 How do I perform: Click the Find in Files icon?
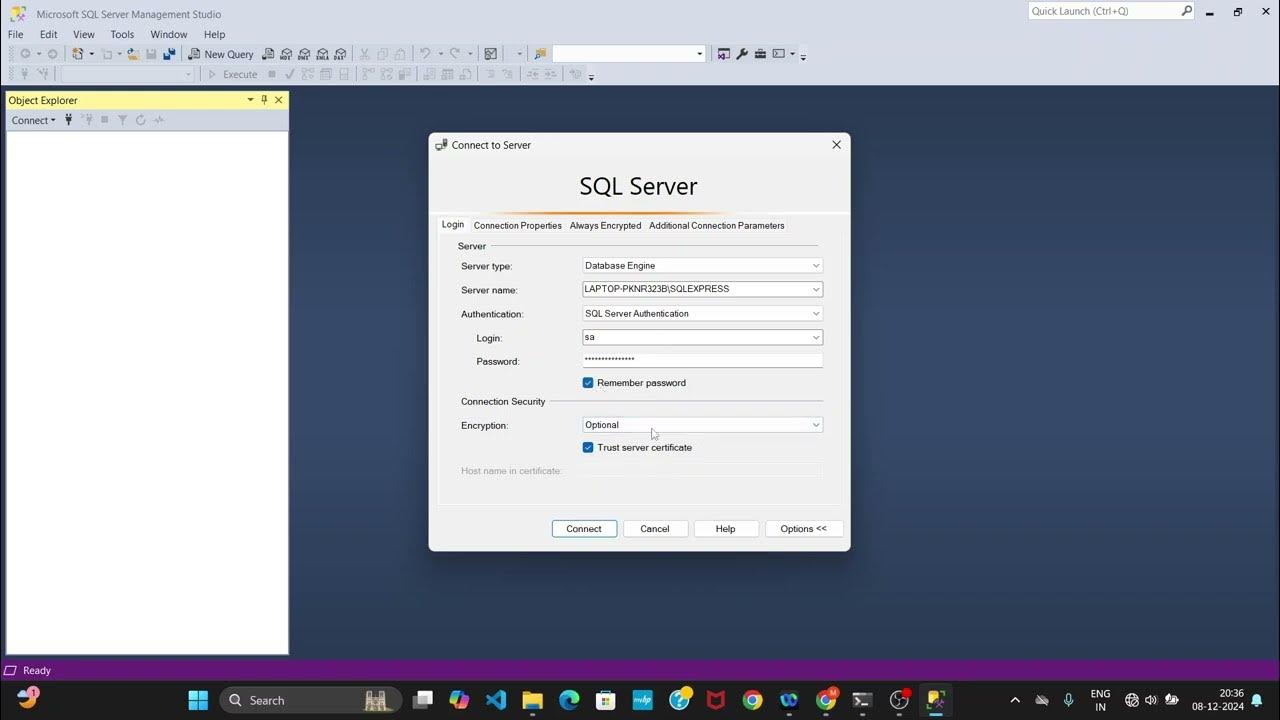(540, 54)
